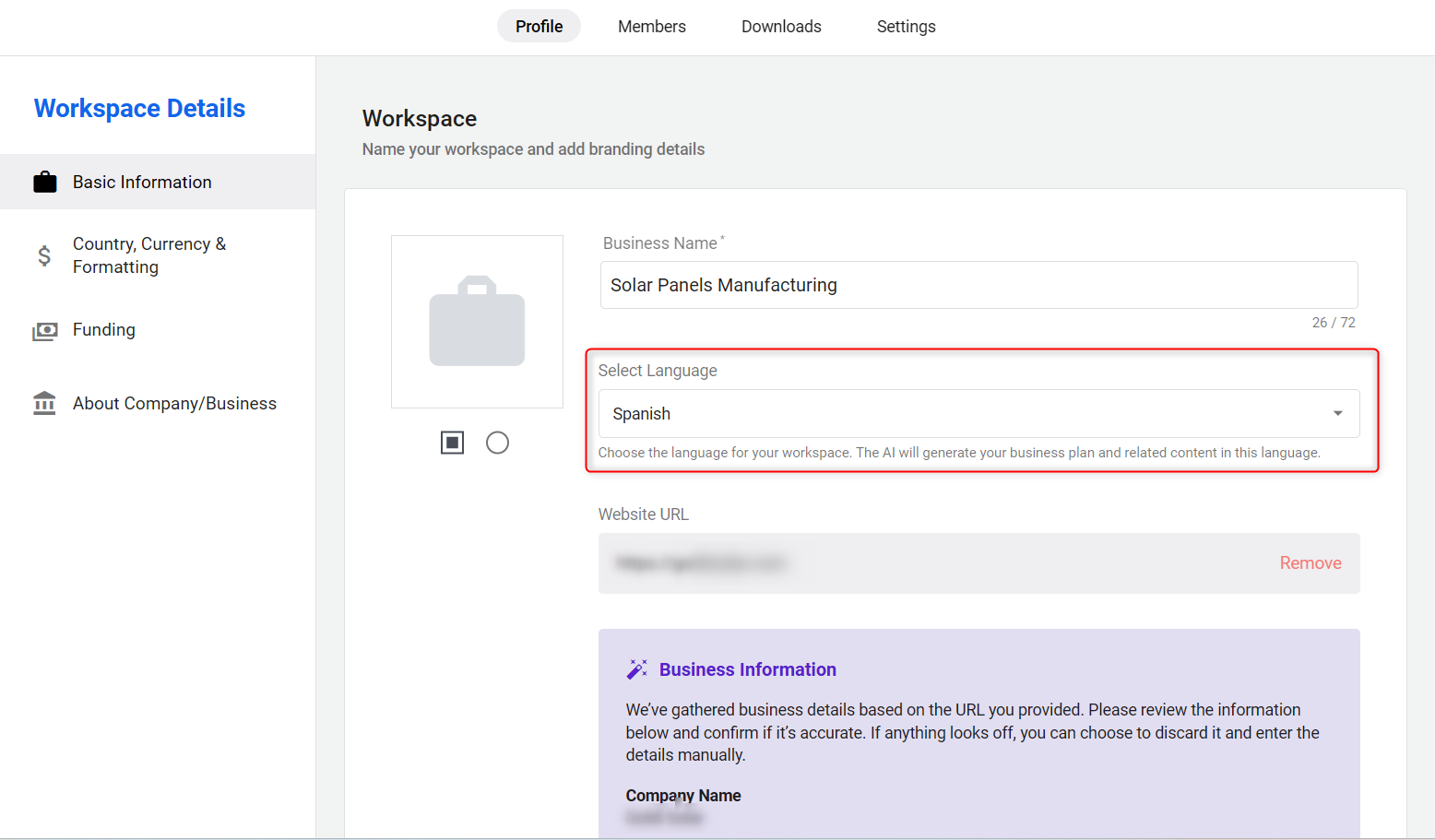Go to the Downloads tab
This screenshot has width=1435, height=840.
(781, 27)
